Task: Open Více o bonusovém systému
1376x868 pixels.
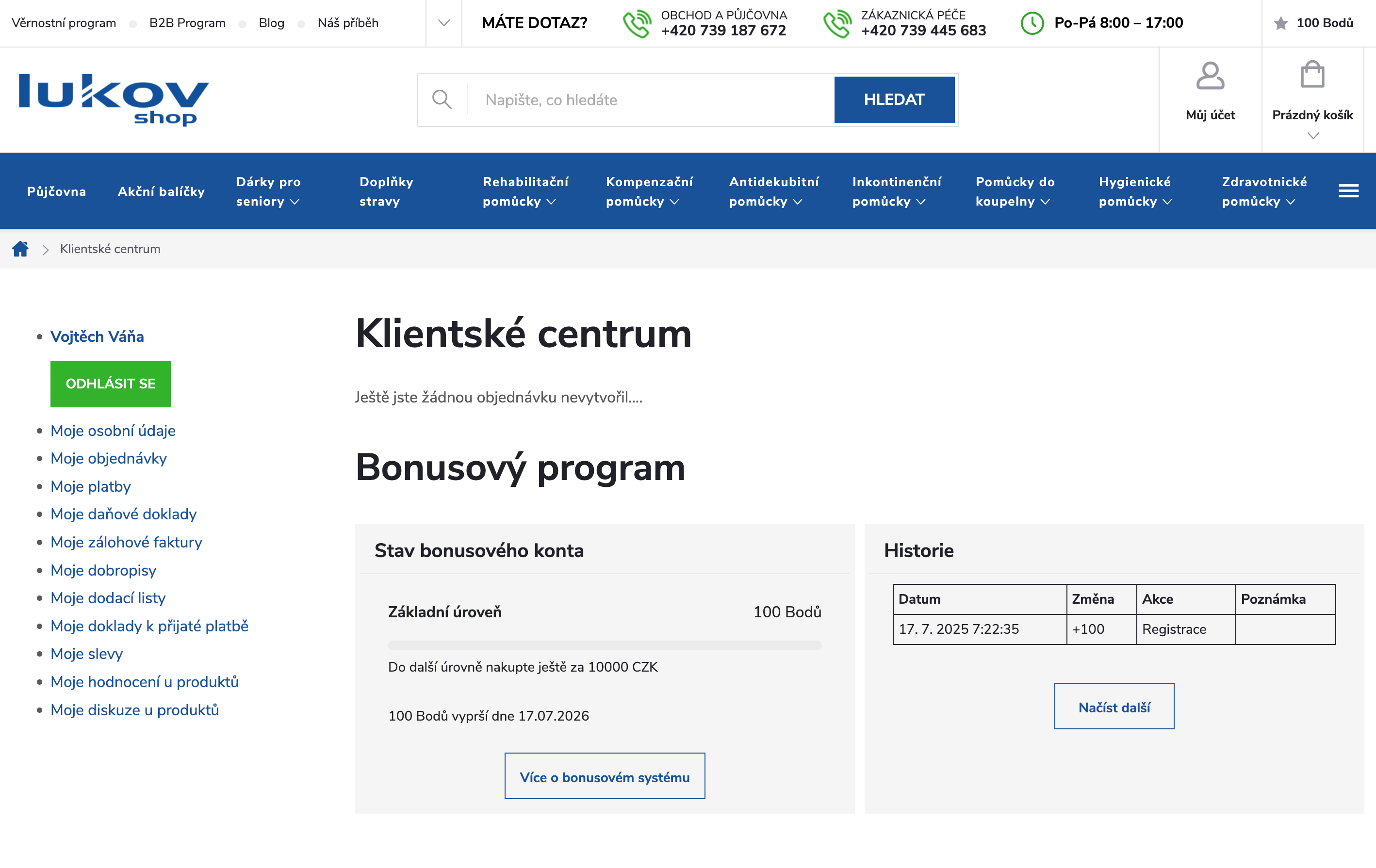Action: coord(605,776)
